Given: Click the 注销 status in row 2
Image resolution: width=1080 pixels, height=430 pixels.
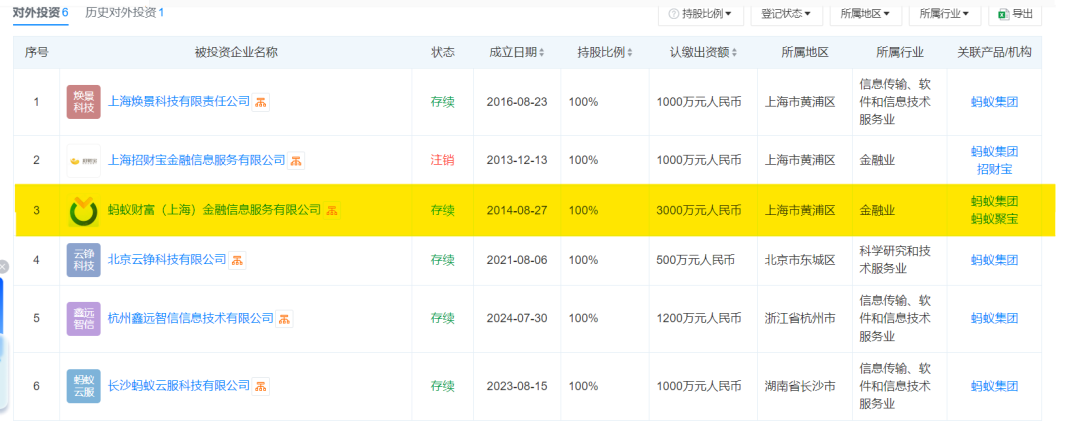Looking at the screenshot, I should (442, 161).
